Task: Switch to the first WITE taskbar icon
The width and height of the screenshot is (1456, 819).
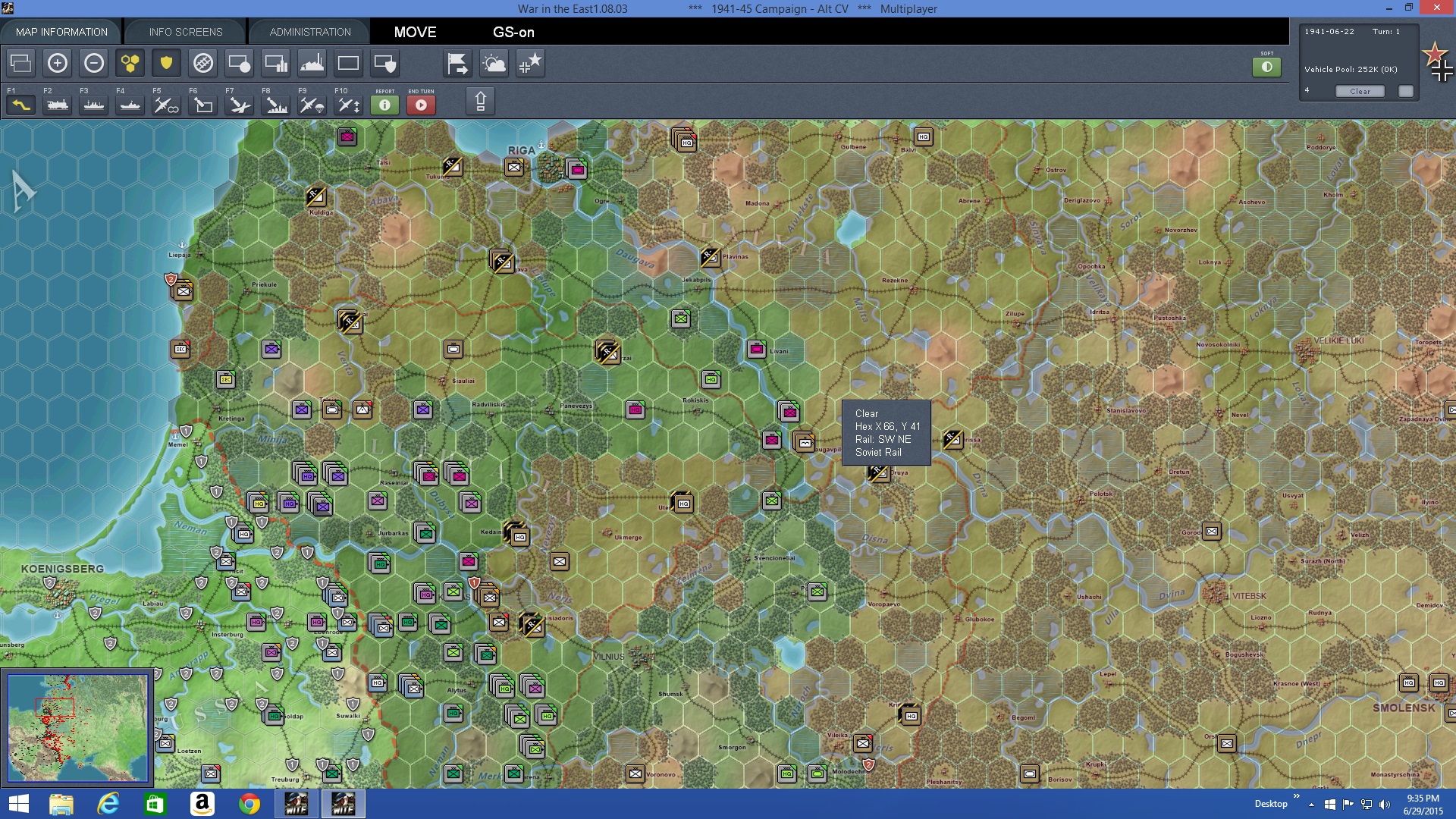Action: [x=297, y=804]
